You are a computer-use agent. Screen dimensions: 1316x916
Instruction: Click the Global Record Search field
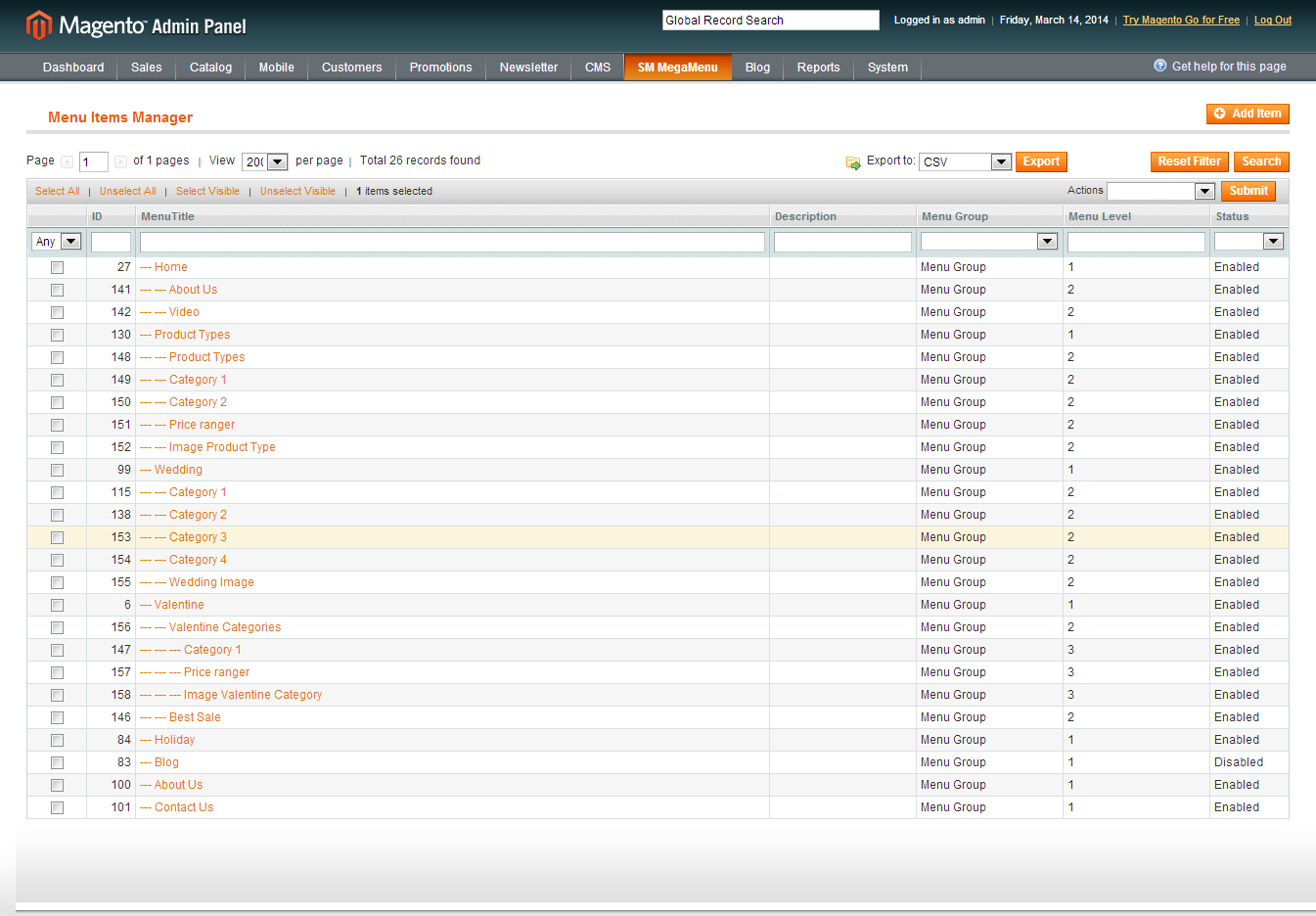tap(771, 21)
